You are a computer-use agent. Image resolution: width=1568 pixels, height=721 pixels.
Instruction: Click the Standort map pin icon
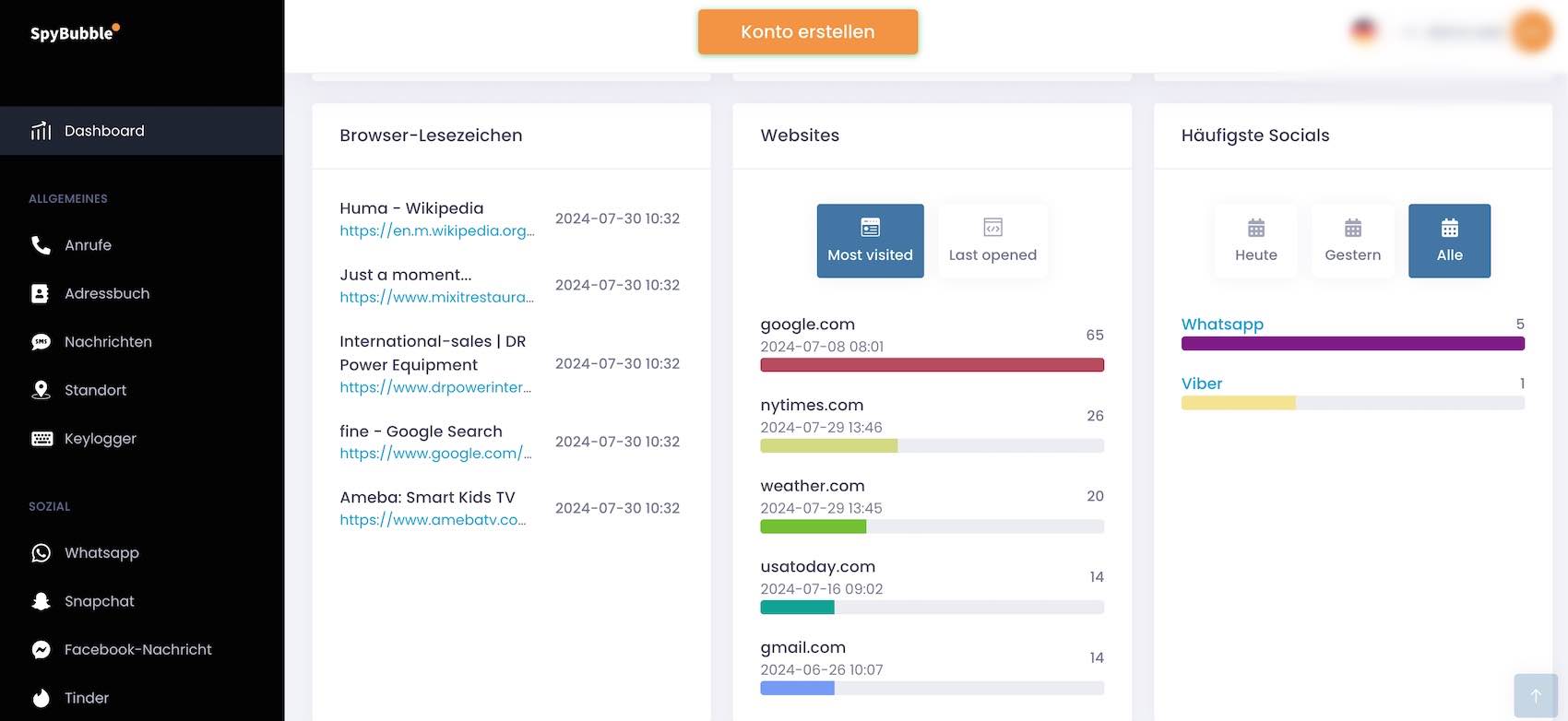(x=42, y=390)
